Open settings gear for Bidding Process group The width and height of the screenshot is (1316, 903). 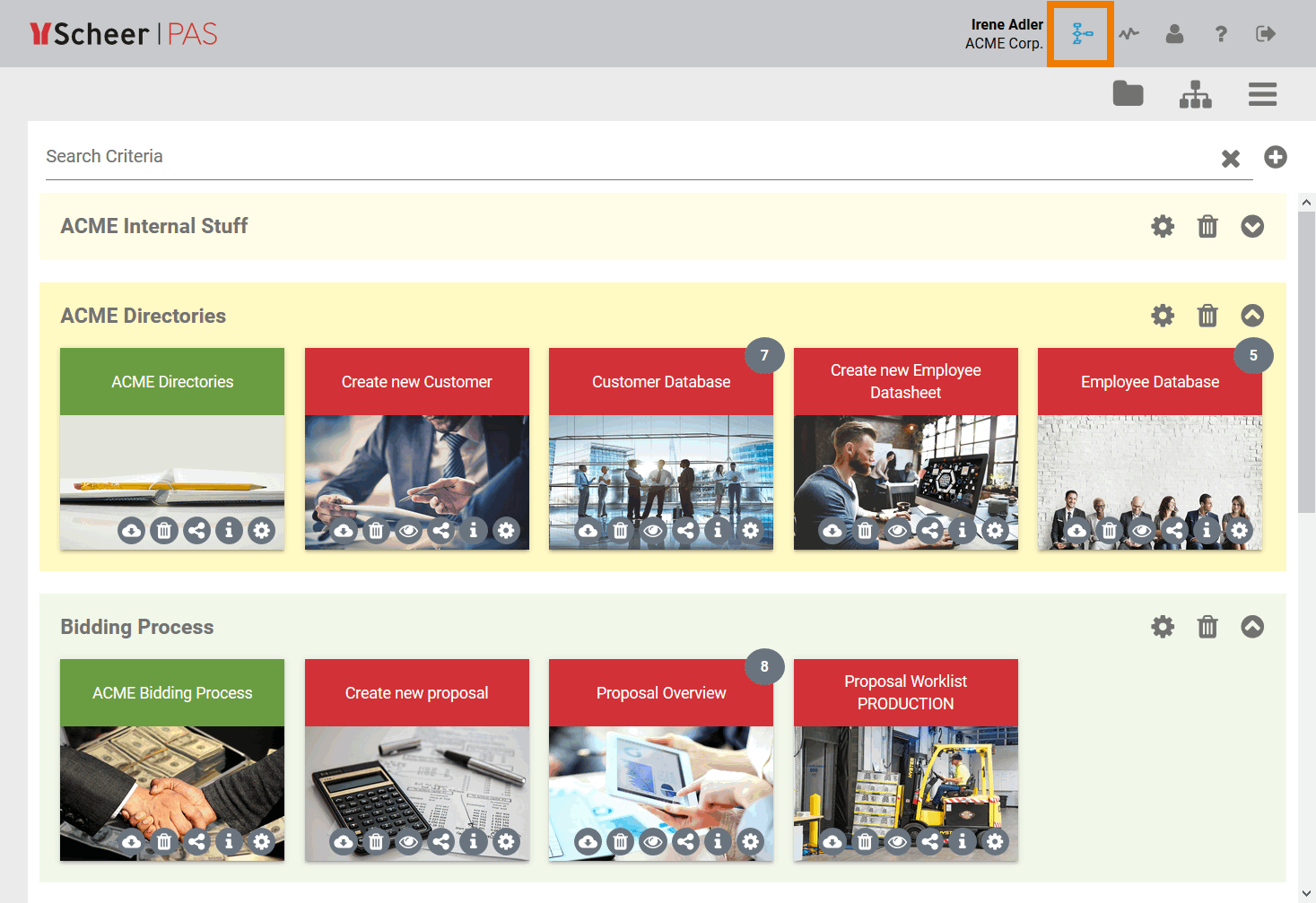pos(1163,627)
